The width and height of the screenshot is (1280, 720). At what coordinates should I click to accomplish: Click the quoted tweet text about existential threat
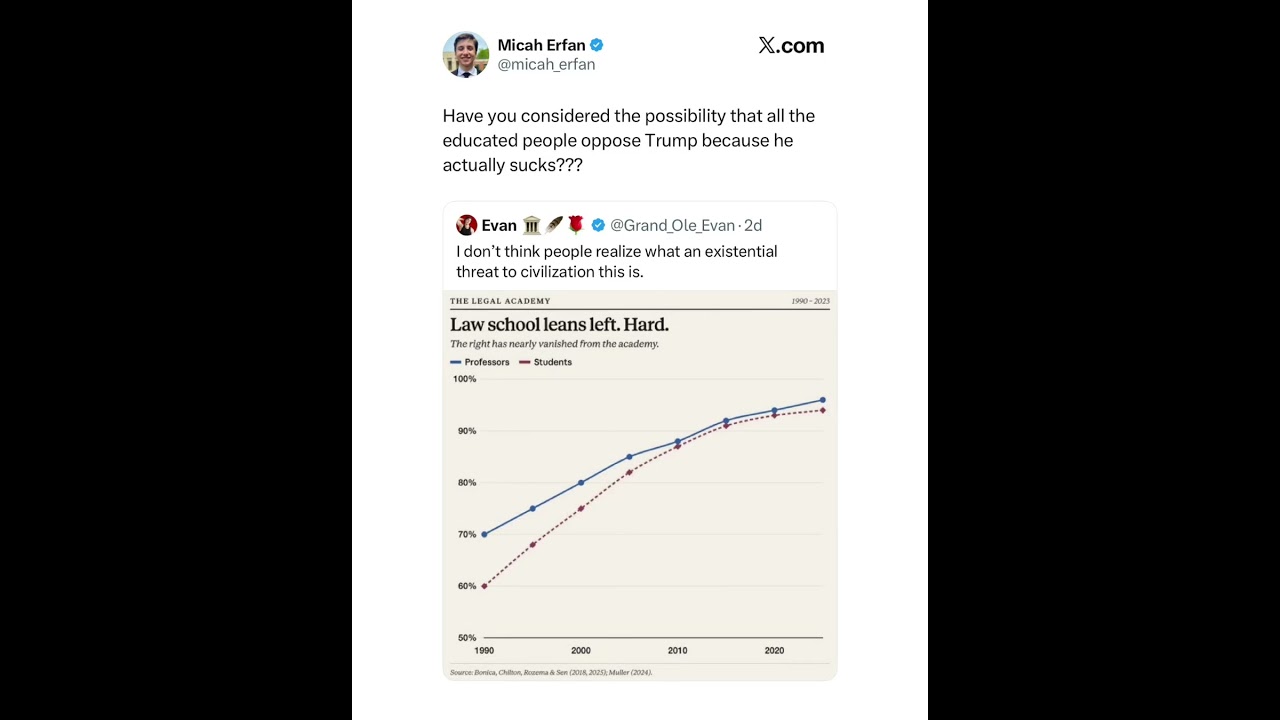pos(616,261)
